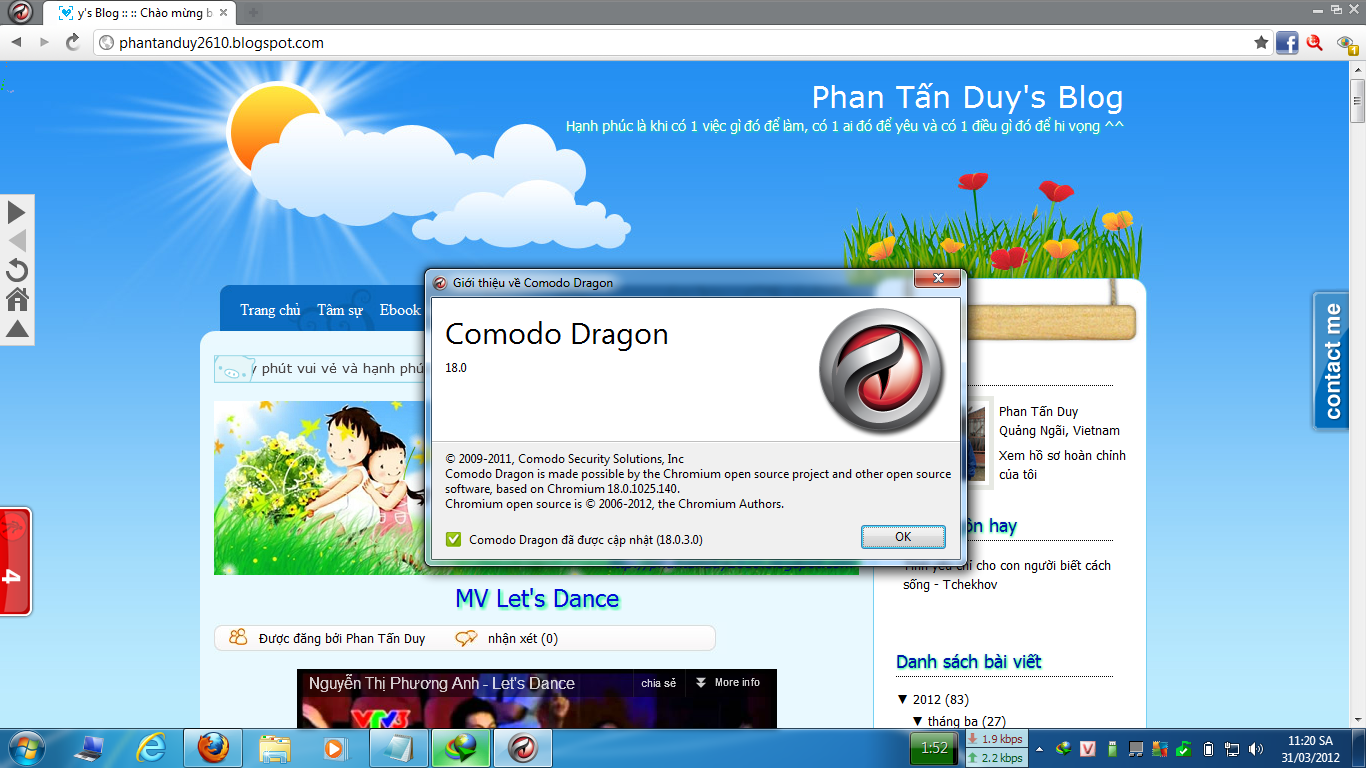Go back using the browser back arrow

17,42
